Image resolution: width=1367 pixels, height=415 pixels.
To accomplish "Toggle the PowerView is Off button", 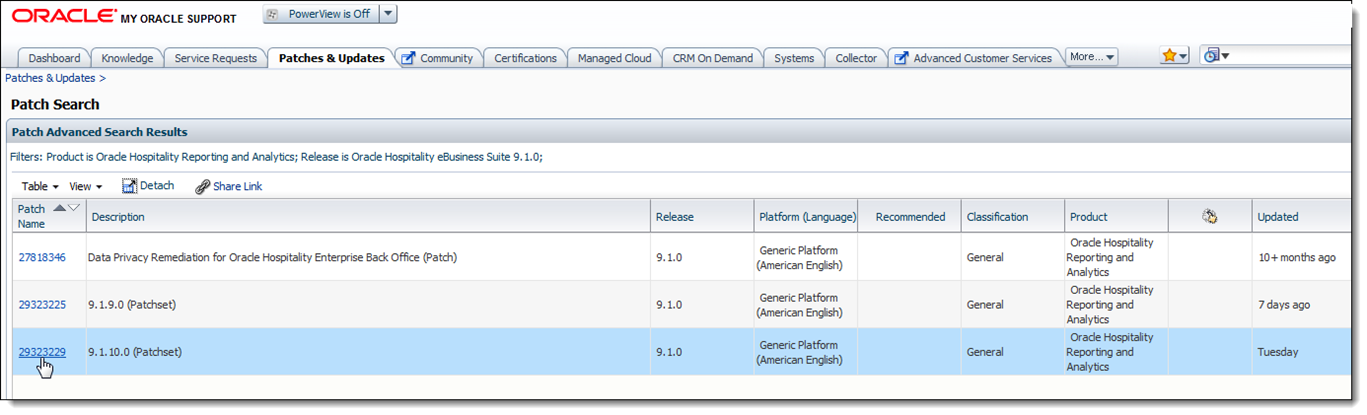I will (x=321, y=14).
